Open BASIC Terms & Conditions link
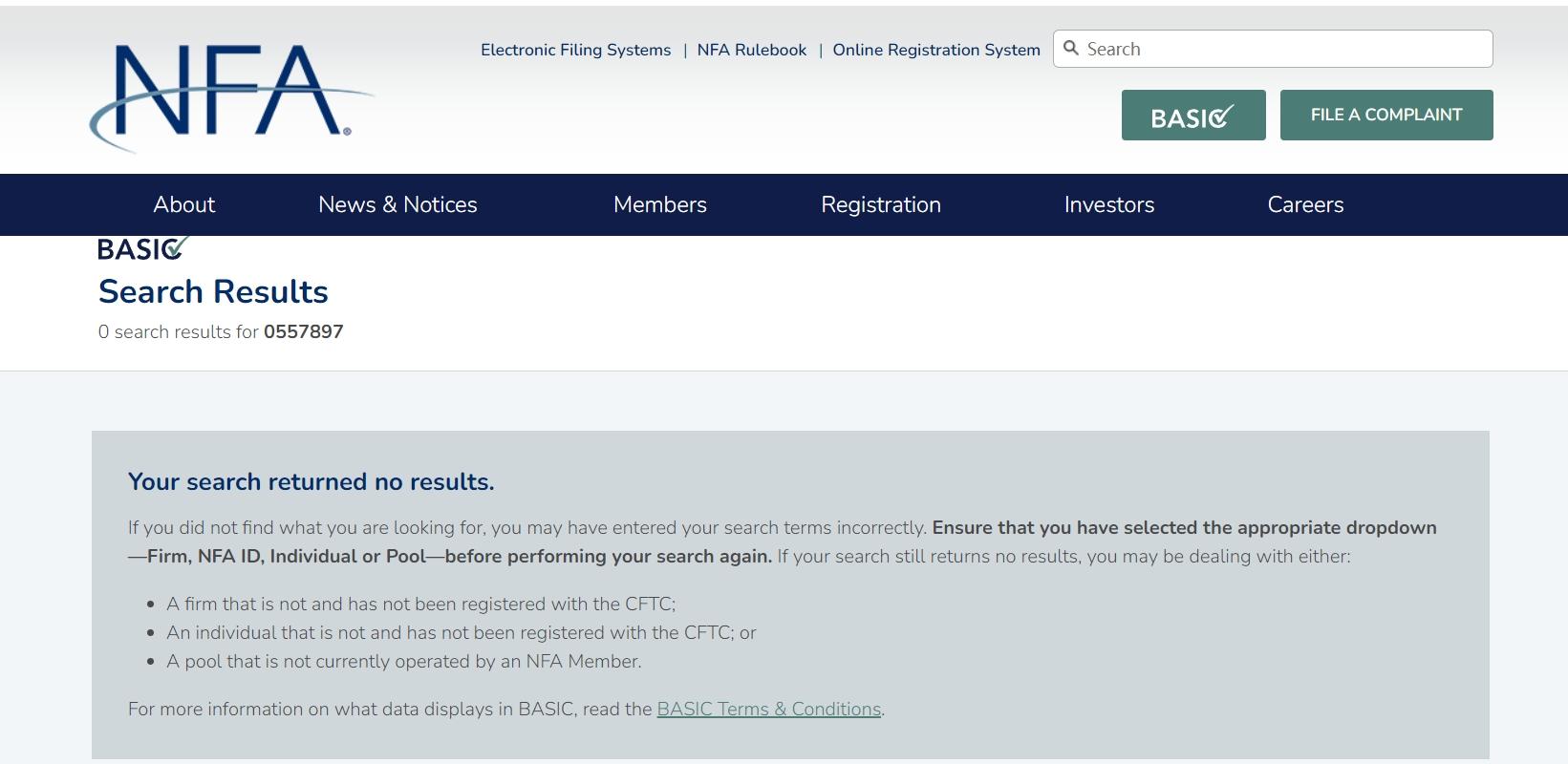Viewport: 1568px width, 764px height. [x=769, y=710]
